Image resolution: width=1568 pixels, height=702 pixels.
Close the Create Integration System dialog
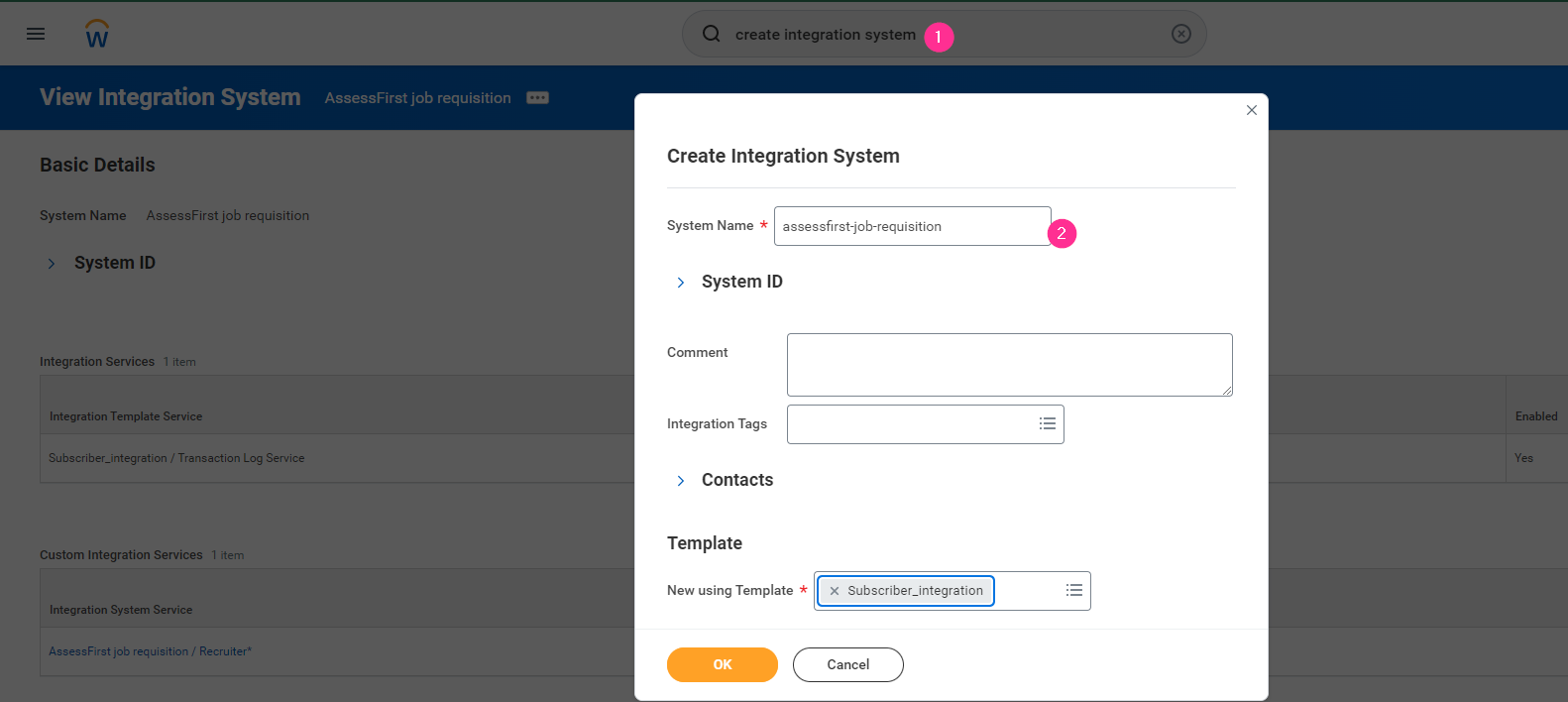pyautogui.click(x=1251, y=110)
